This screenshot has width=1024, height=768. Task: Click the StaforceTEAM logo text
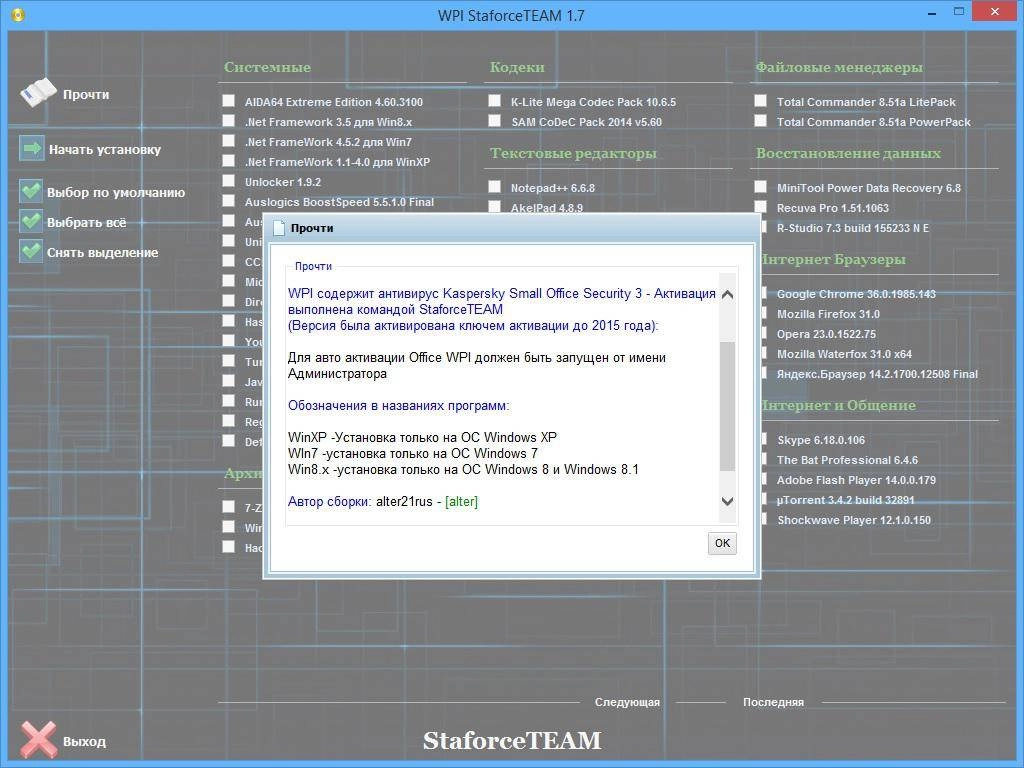(x=512, y=741)
